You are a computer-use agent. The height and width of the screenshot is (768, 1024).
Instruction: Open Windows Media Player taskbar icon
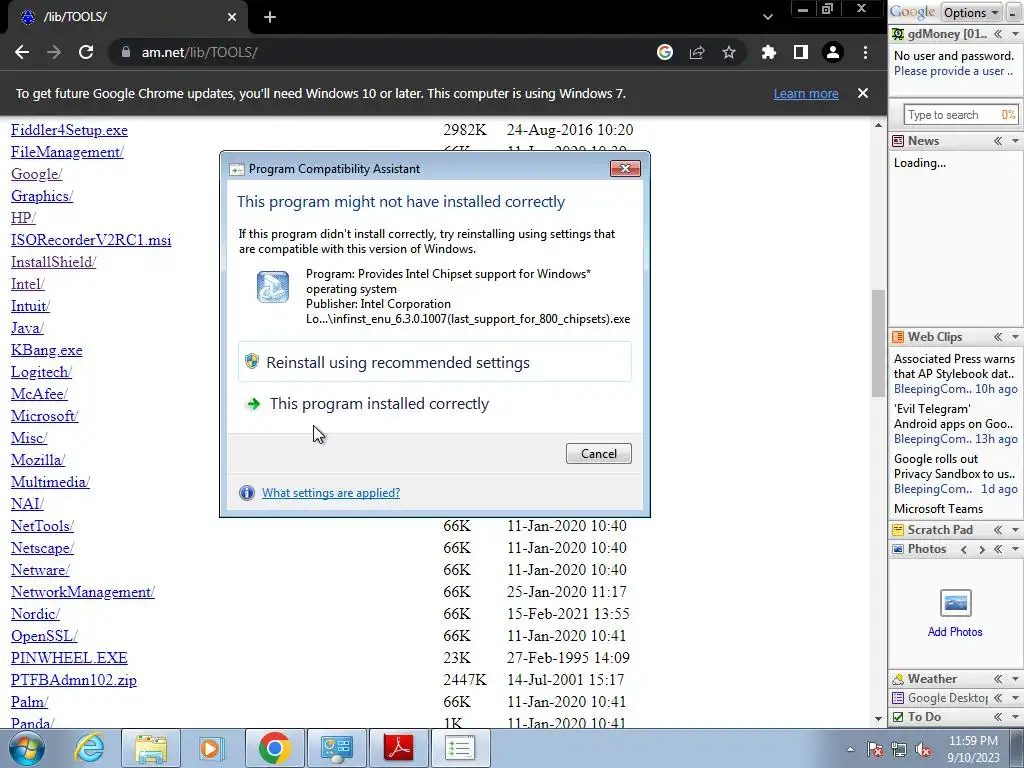coord(211,748)
